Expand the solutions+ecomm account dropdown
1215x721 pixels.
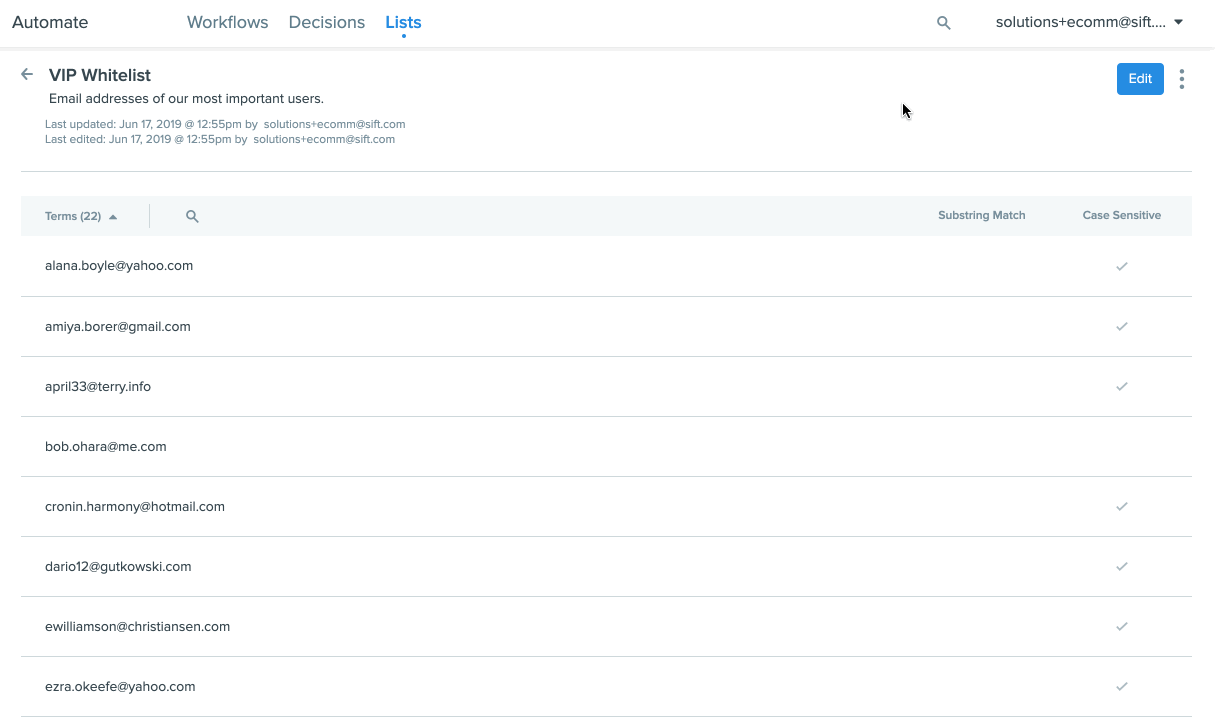tap(1090, 22)
